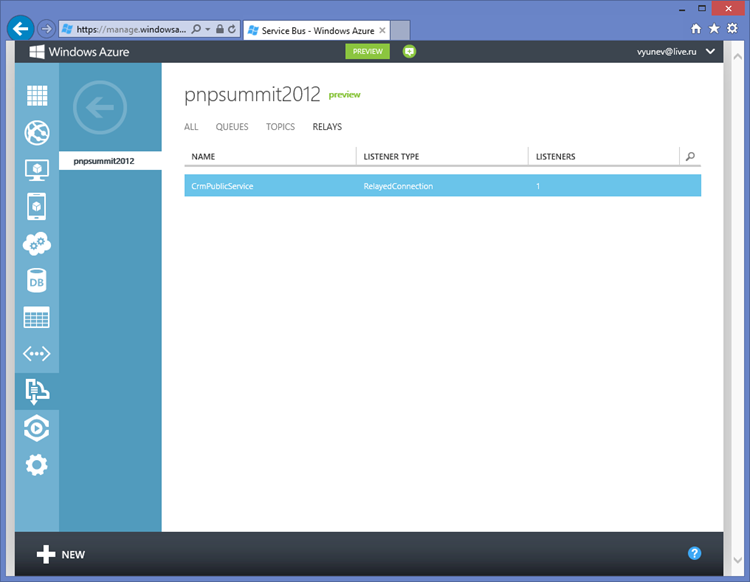
Task: Sort by LISTENERS column header
Action: click(x=555, y=156)
